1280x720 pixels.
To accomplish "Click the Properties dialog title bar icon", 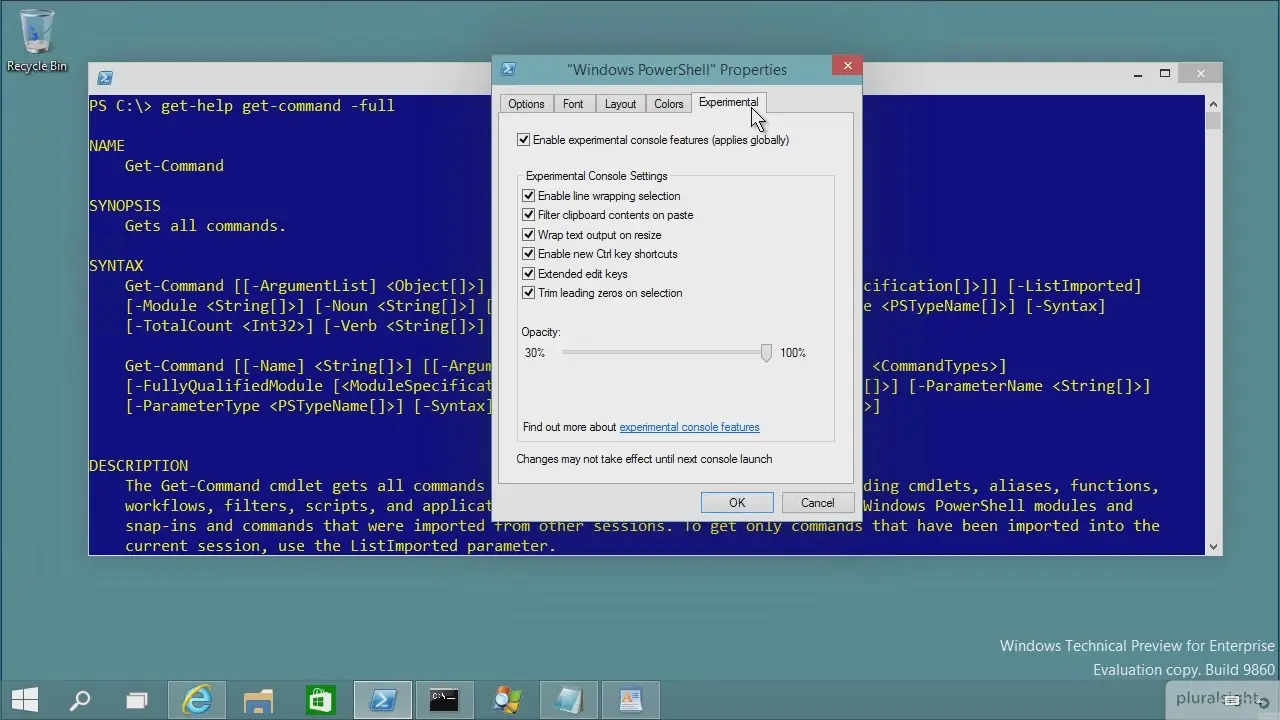I will pyautogui.click(x=508, y=69).
